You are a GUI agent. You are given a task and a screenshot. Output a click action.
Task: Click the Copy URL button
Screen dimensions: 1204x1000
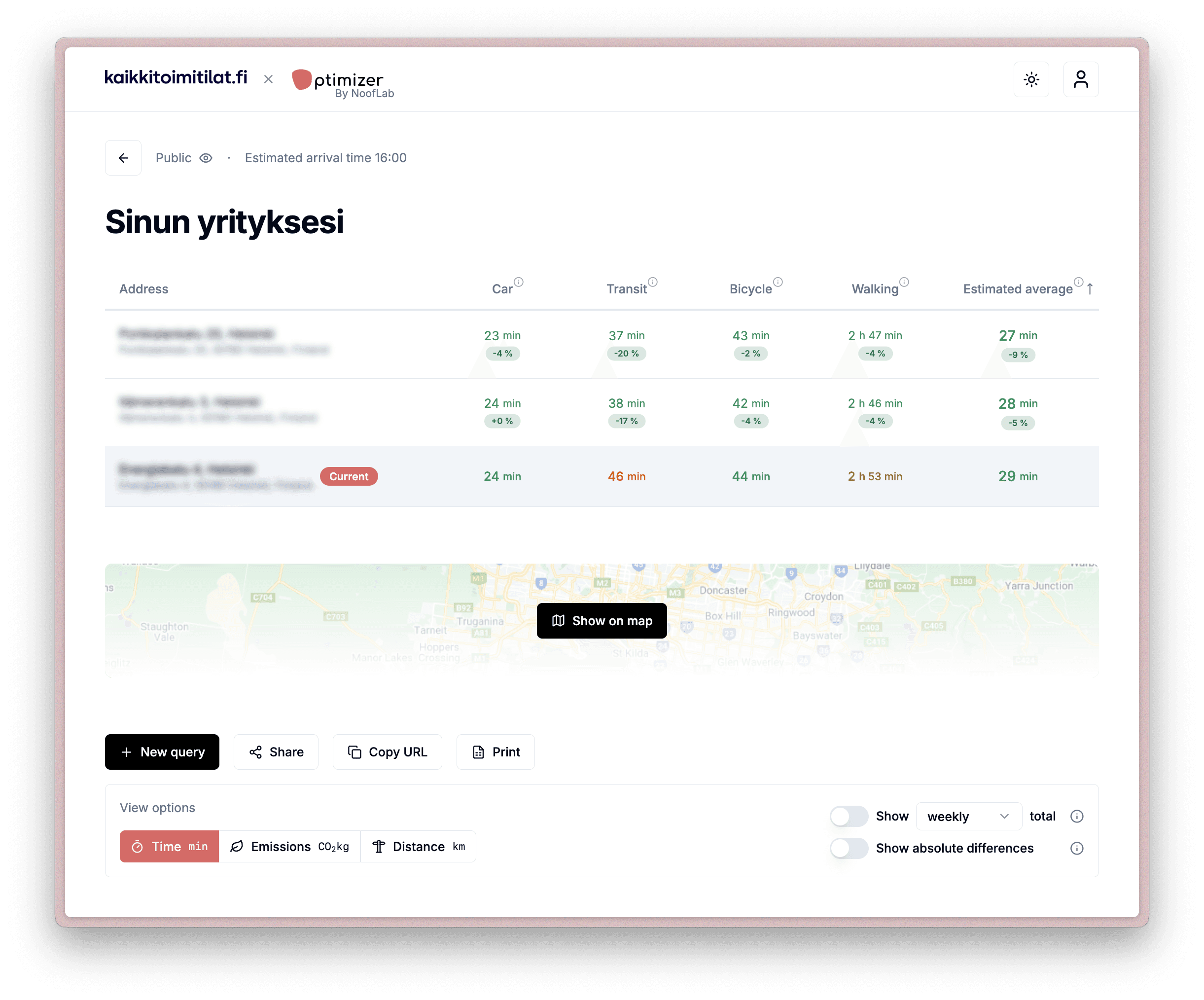387,751
